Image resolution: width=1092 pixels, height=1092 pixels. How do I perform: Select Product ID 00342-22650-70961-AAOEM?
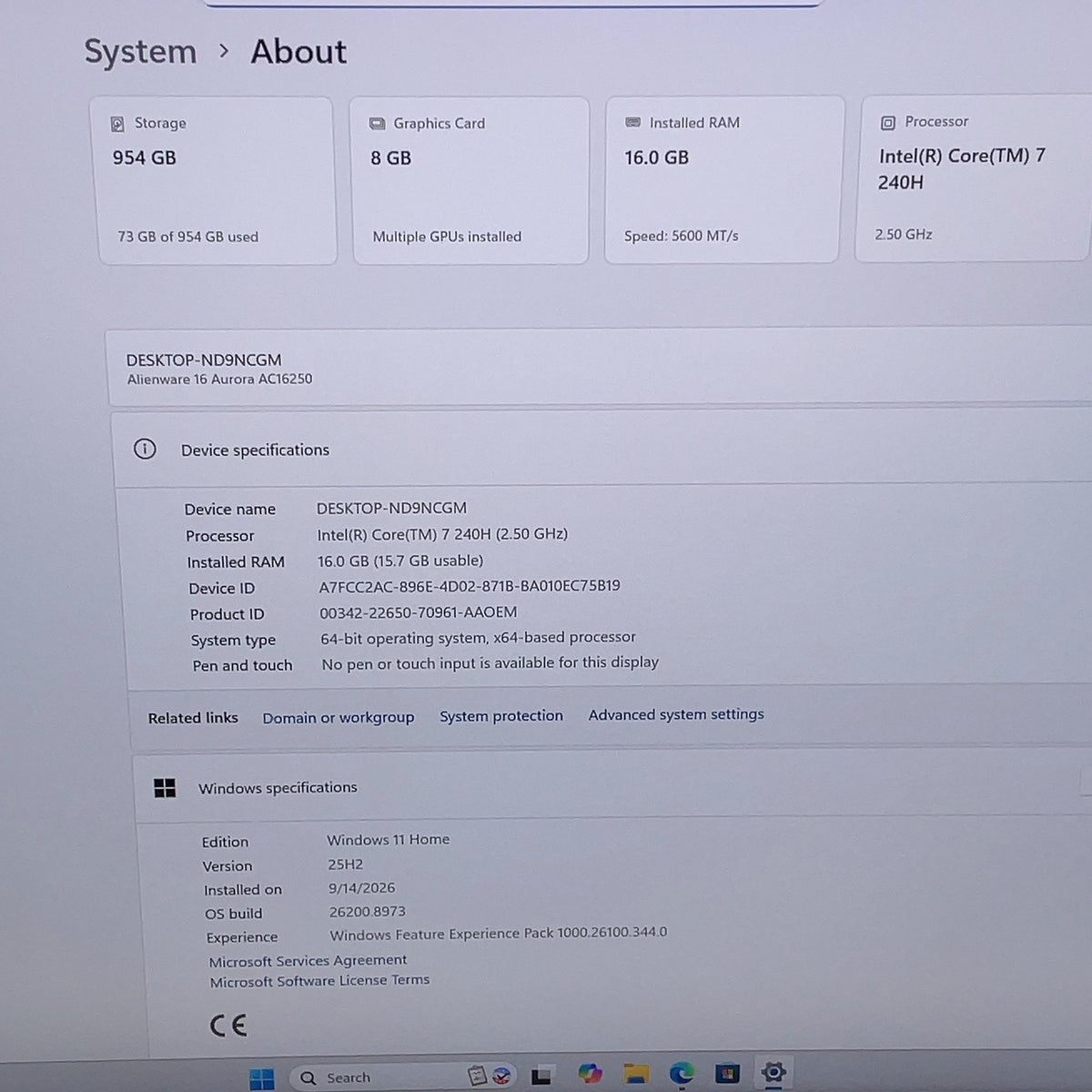coord(419,612)
